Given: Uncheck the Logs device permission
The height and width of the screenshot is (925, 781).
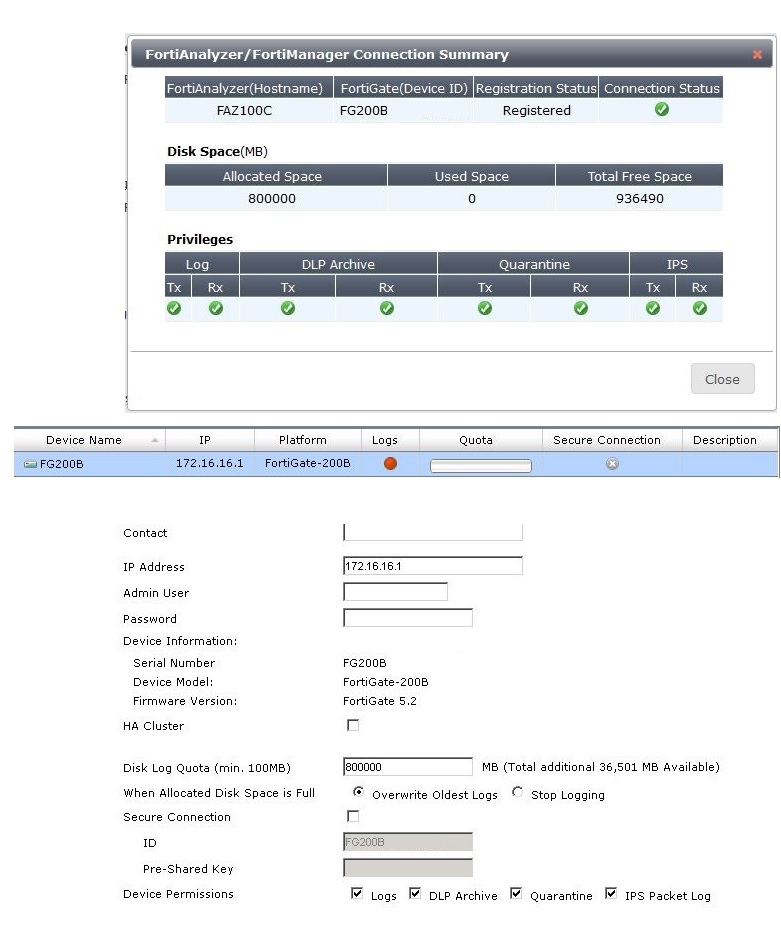Looking at the screenshot, I should click(x=357, y=893).
